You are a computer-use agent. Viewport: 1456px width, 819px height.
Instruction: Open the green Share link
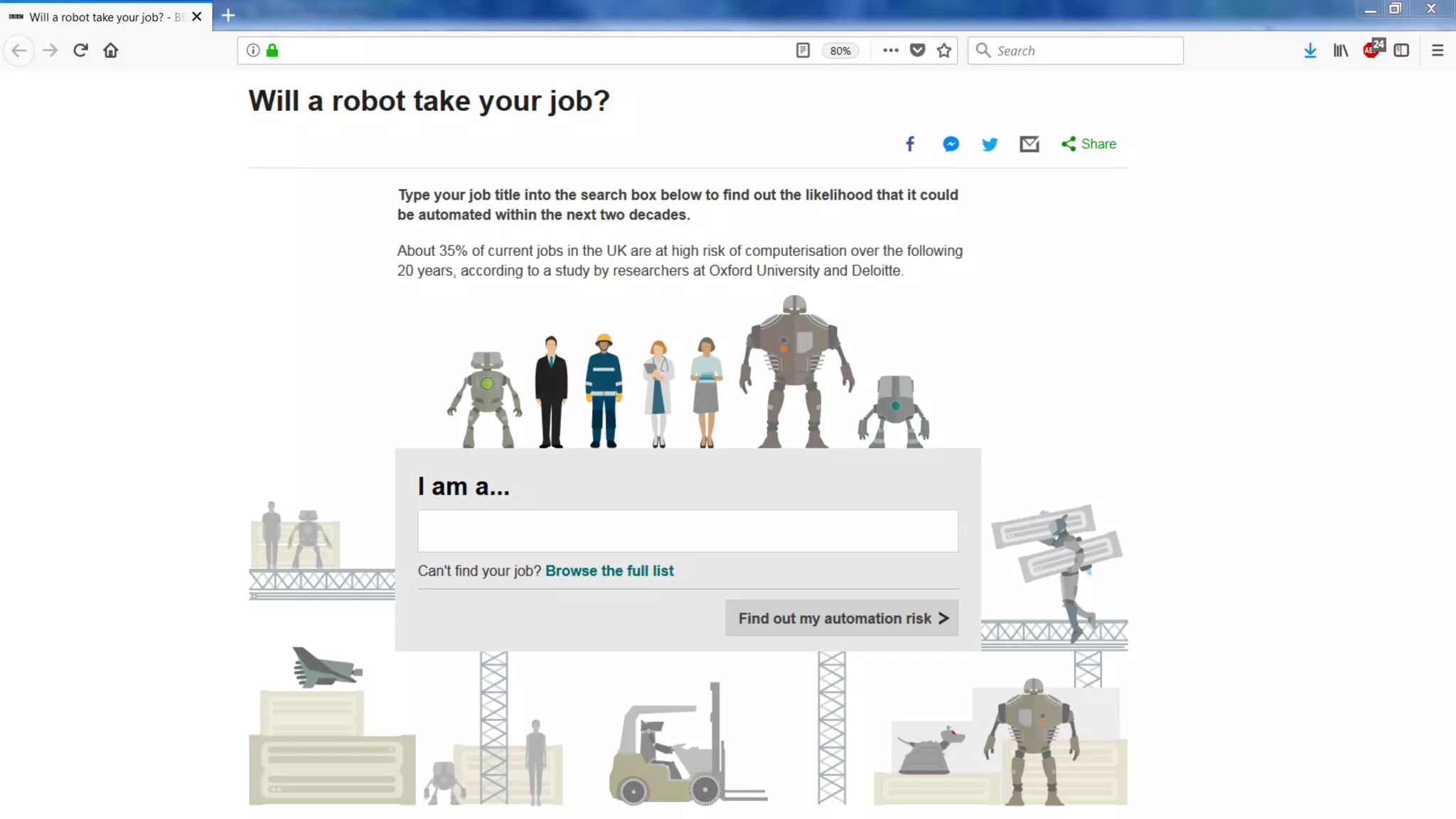1088,144
